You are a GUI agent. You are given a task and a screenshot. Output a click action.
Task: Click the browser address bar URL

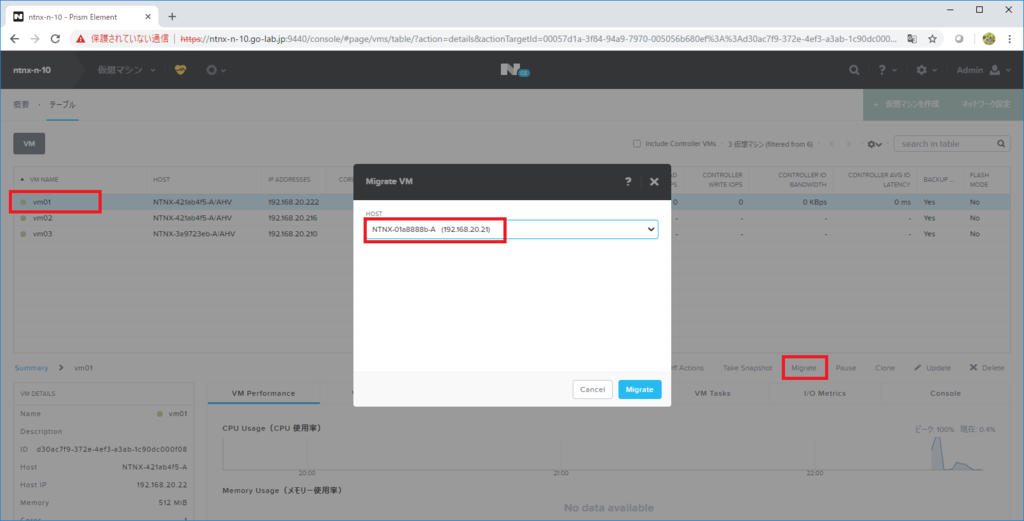538,39
